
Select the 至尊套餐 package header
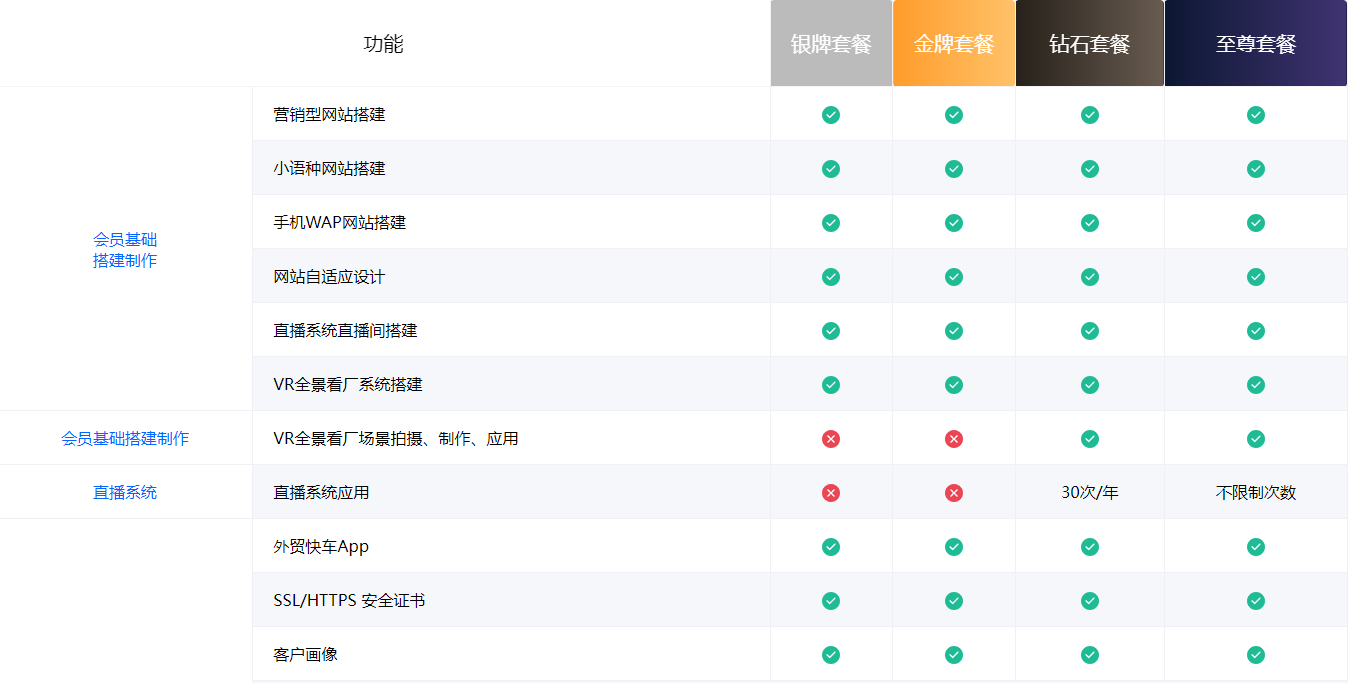tap(1256, 44)
